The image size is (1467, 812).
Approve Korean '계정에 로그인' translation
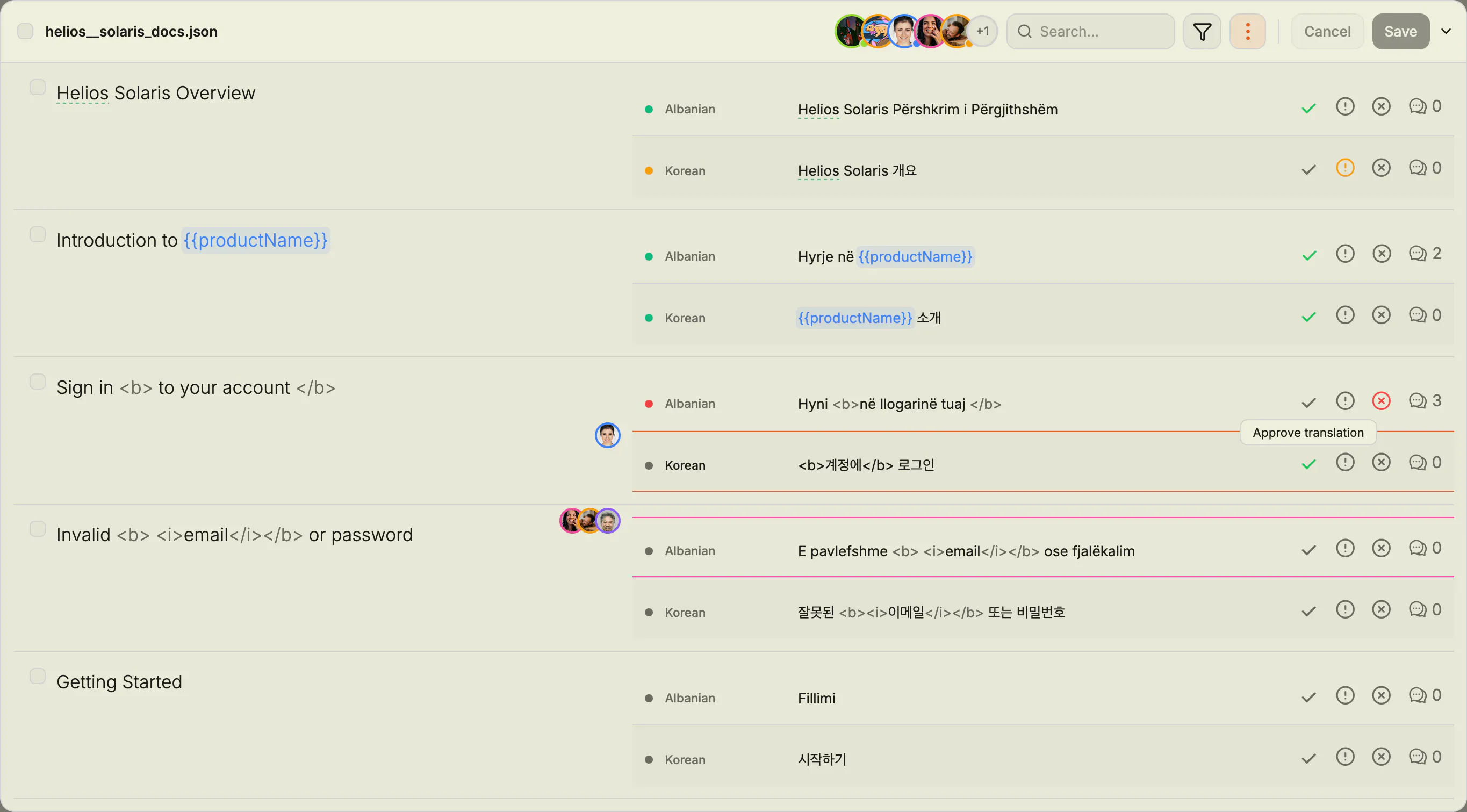pos(1308,464)
